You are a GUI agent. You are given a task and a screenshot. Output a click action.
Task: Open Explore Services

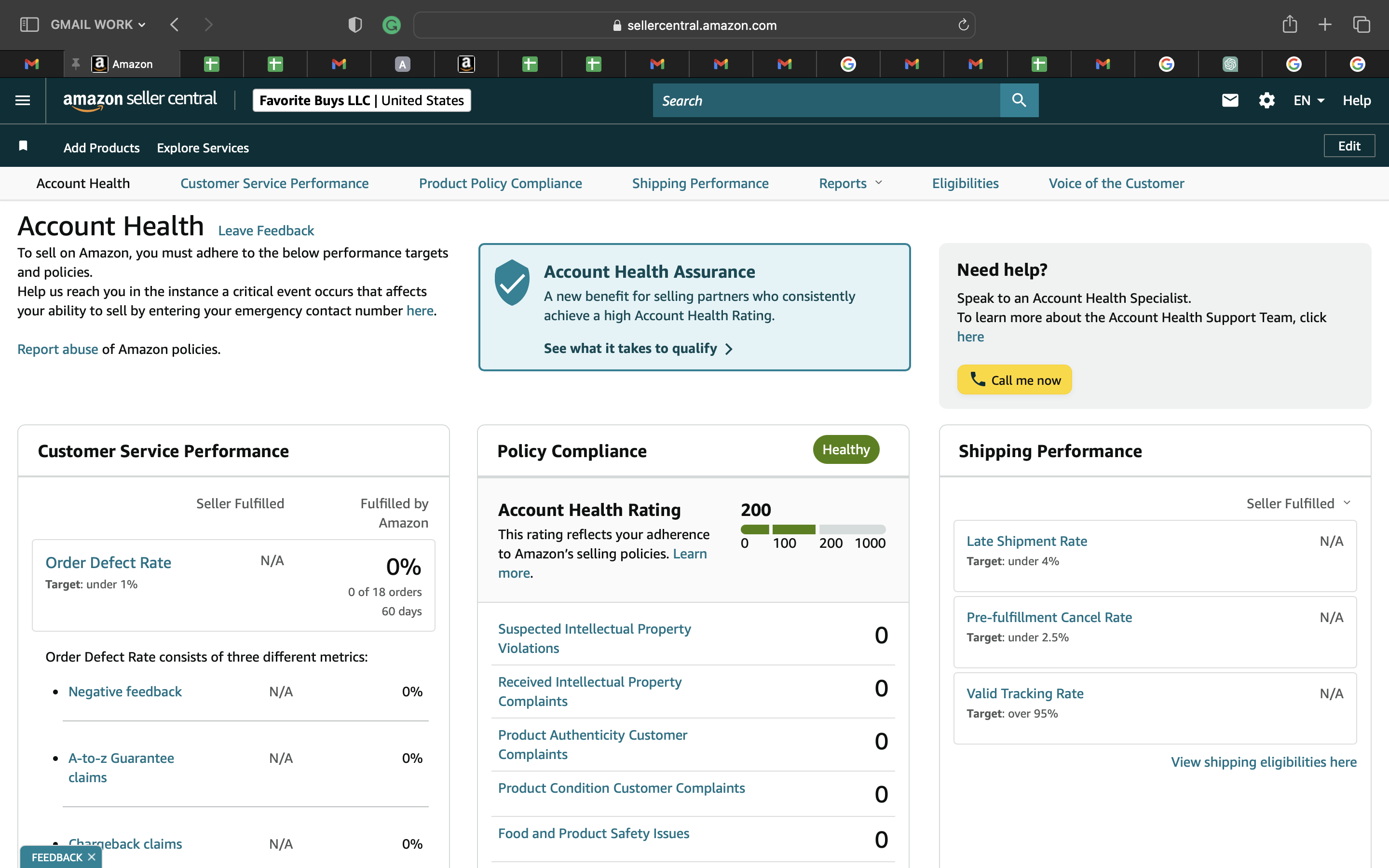[203, 148]
